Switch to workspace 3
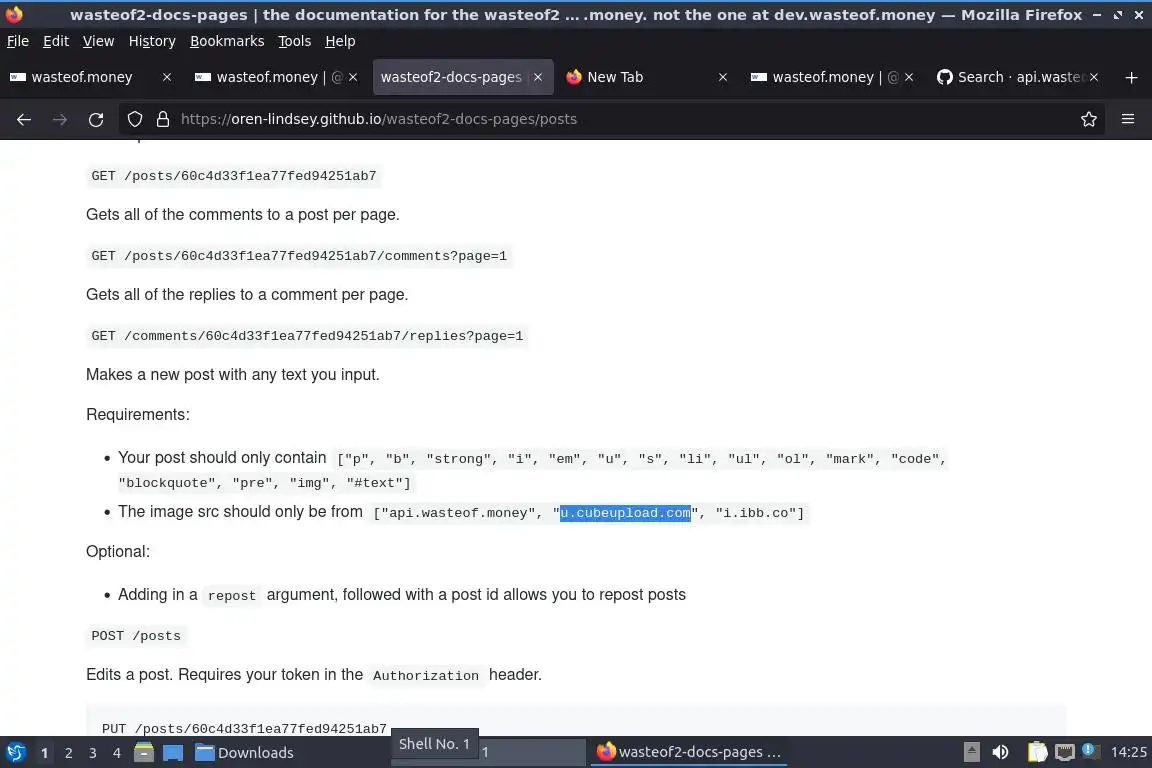Image resolution: width=1152 pixels, height=768 pixels. pyautogui.click(x=93, y=753)
